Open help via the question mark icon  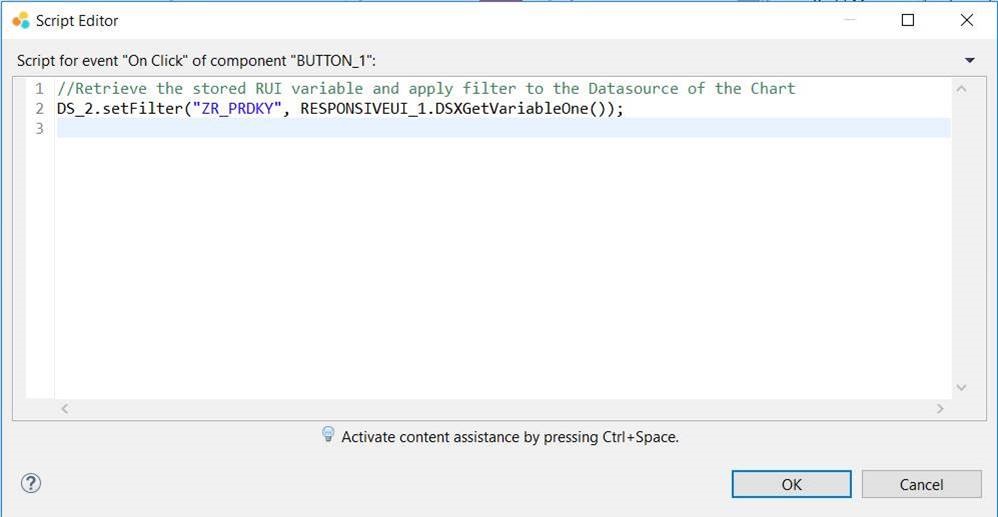pyautogui.click(x=30, y=484)
